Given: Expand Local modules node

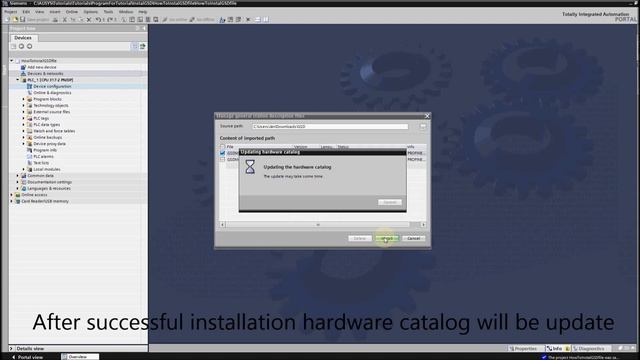Looking at the screenshot, I should click(24, 169).
